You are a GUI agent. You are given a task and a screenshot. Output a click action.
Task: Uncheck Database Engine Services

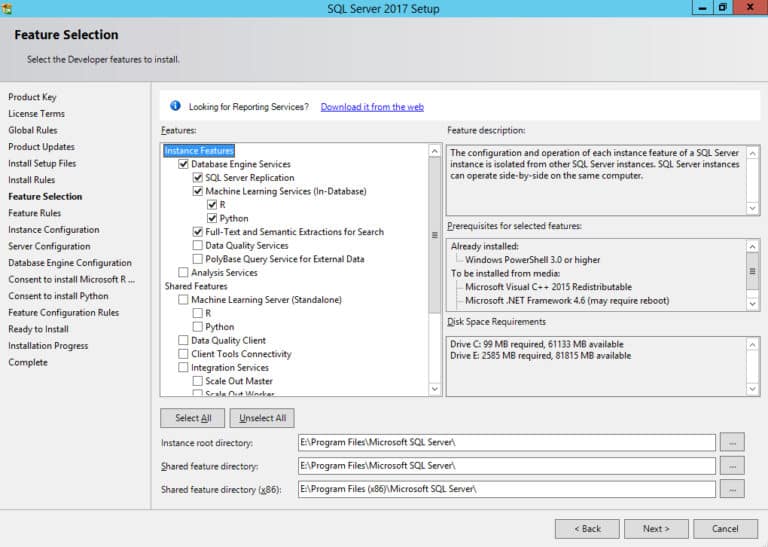[x=183, y=164]
